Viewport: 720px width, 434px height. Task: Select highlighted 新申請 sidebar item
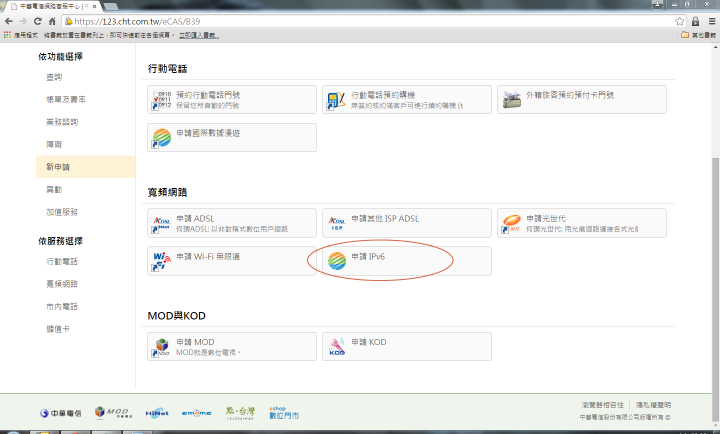click(85, 167)
